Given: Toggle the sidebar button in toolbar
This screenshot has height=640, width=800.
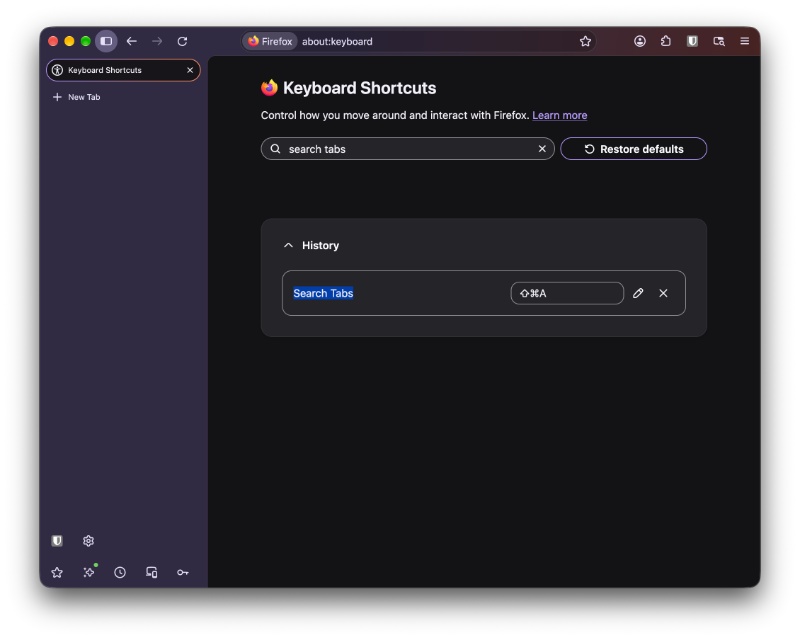Looking at the screenshot, I should (x=106, y=41).
